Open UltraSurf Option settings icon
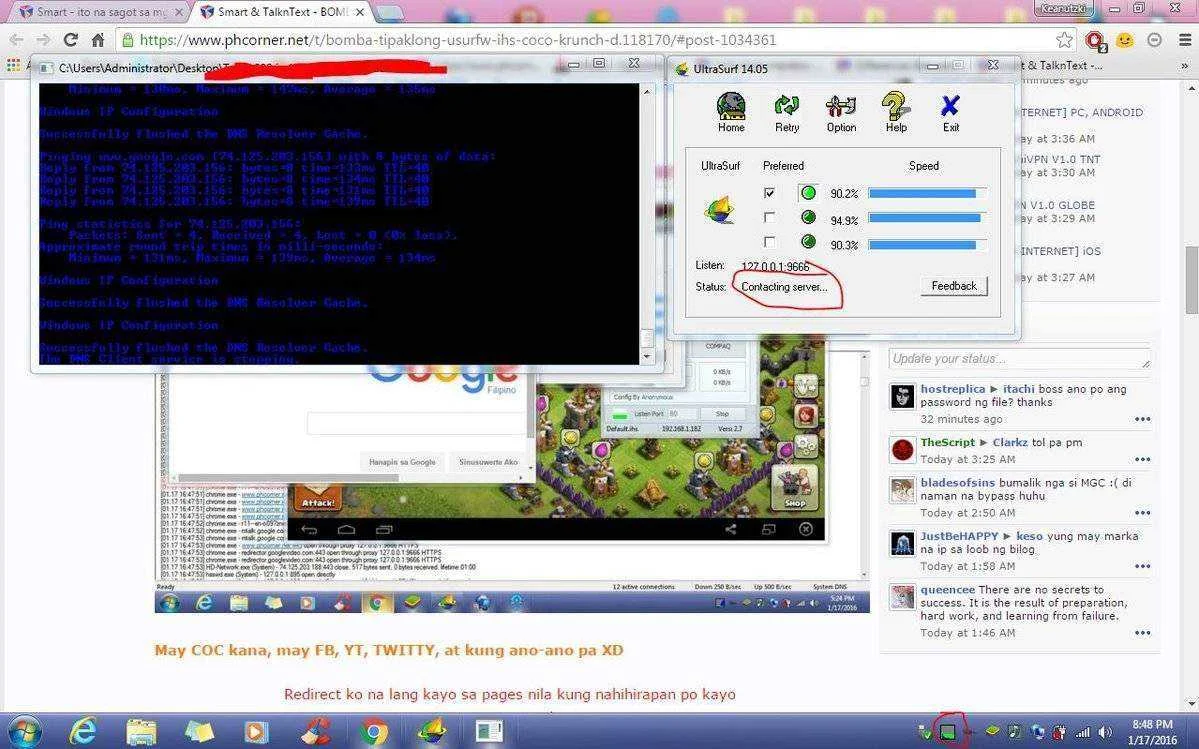The image size is (1199, 749). coord(841,107)
